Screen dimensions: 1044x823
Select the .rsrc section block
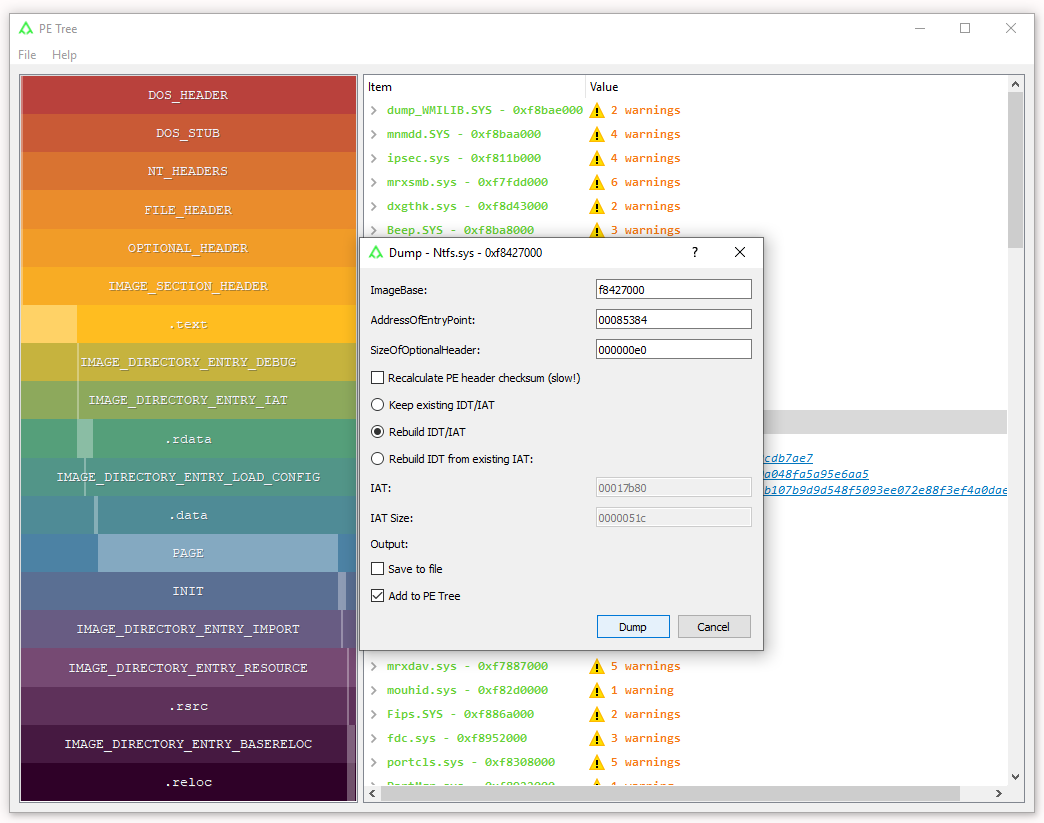188,706
